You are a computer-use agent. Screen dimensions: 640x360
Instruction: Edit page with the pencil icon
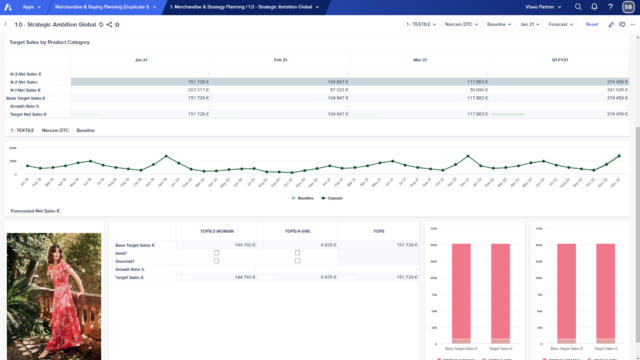tap(611, 24)
